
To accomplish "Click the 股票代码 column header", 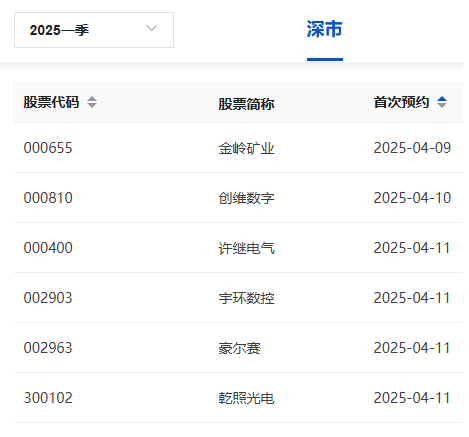I will pyautogui.click(x=51, y=102).
